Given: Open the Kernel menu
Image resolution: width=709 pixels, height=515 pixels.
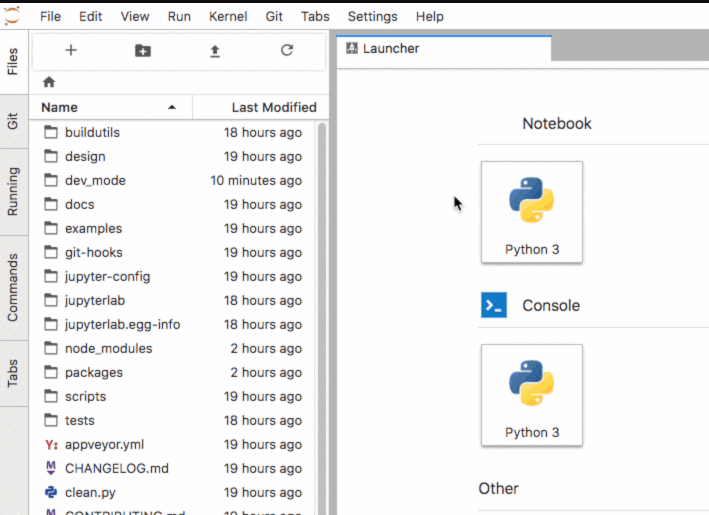Looking at the screenshot, I should pos(228,17).
